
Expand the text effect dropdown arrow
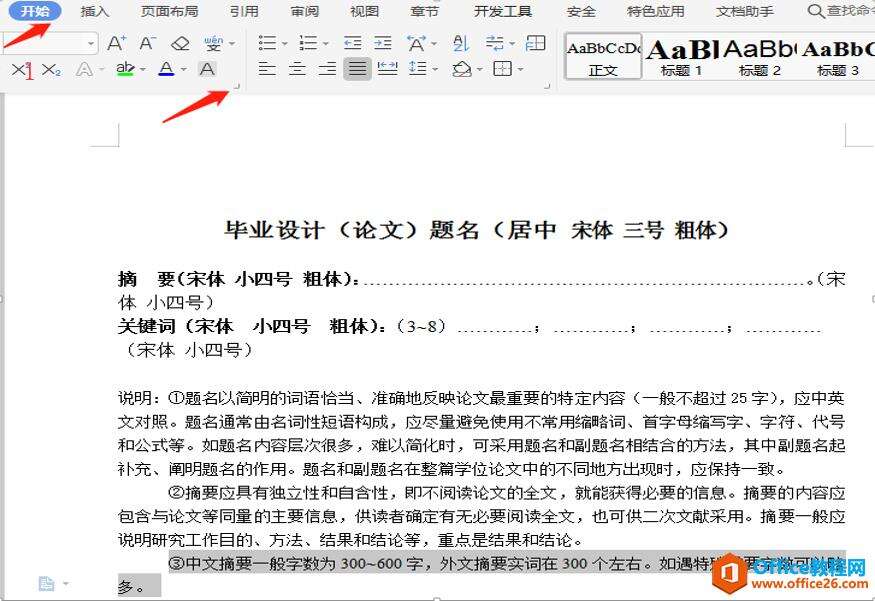102,70
